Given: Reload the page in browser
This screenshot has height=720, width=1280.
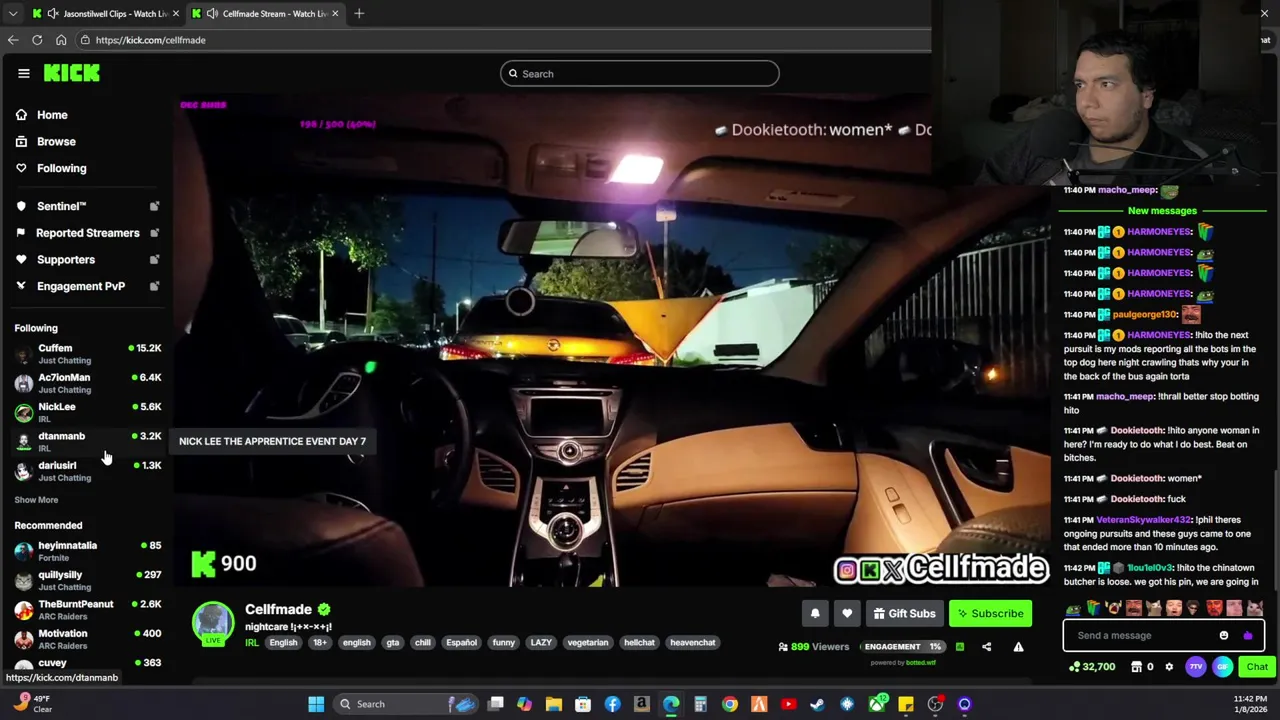Looking at the screenshot, I should (37, 40).
